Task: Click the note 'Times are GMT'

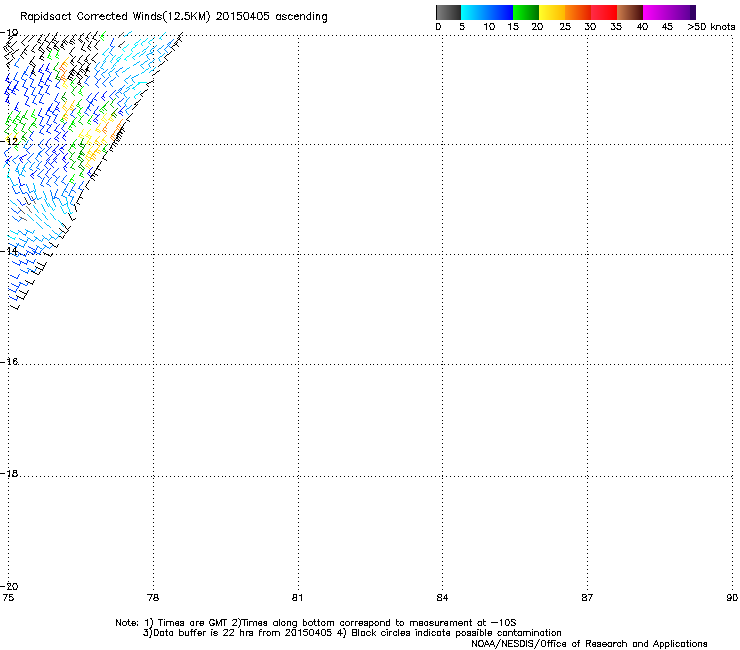Action: tap(193, 623)
